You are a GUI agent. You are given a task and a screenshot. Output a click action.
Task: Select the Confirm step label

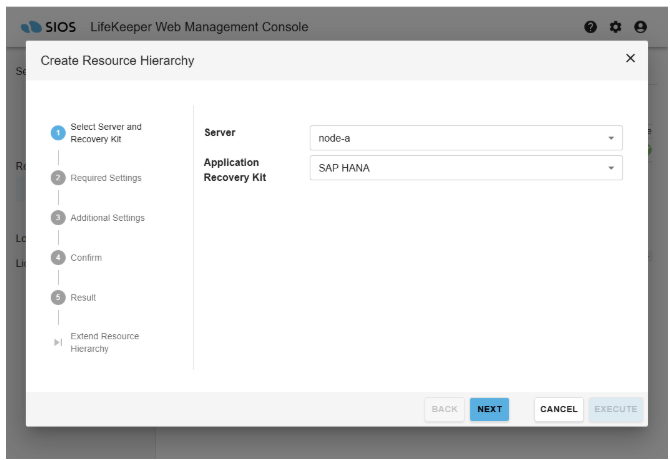pos(86,258)
